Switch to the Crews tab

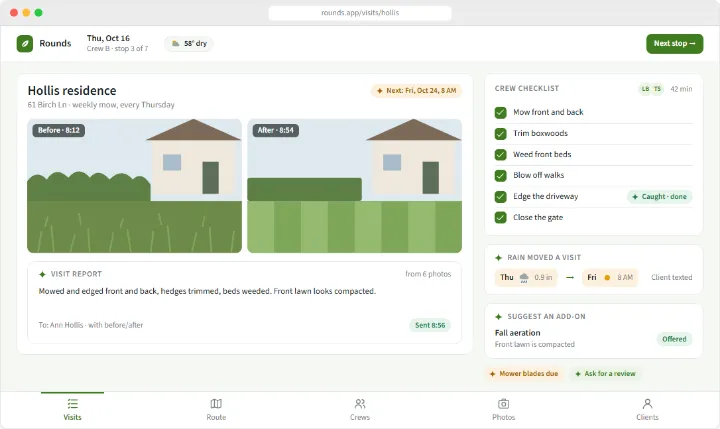click(x=360, y=410)
